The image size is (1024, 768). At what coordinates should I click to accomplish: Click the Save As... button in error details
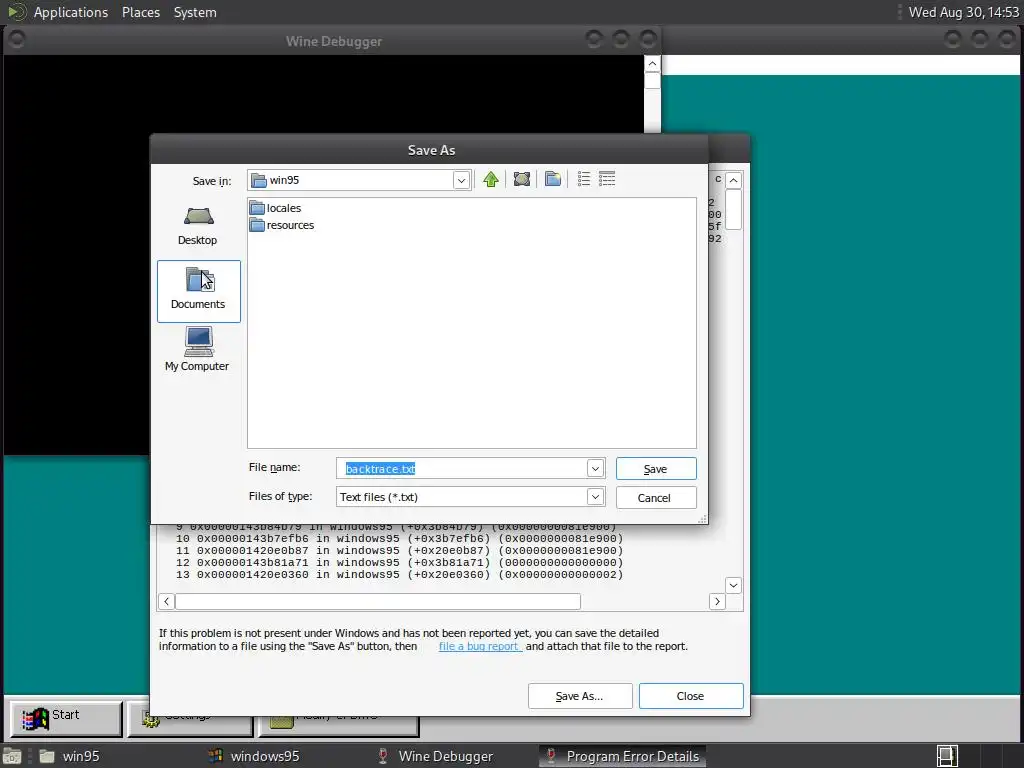click(580, 696)
